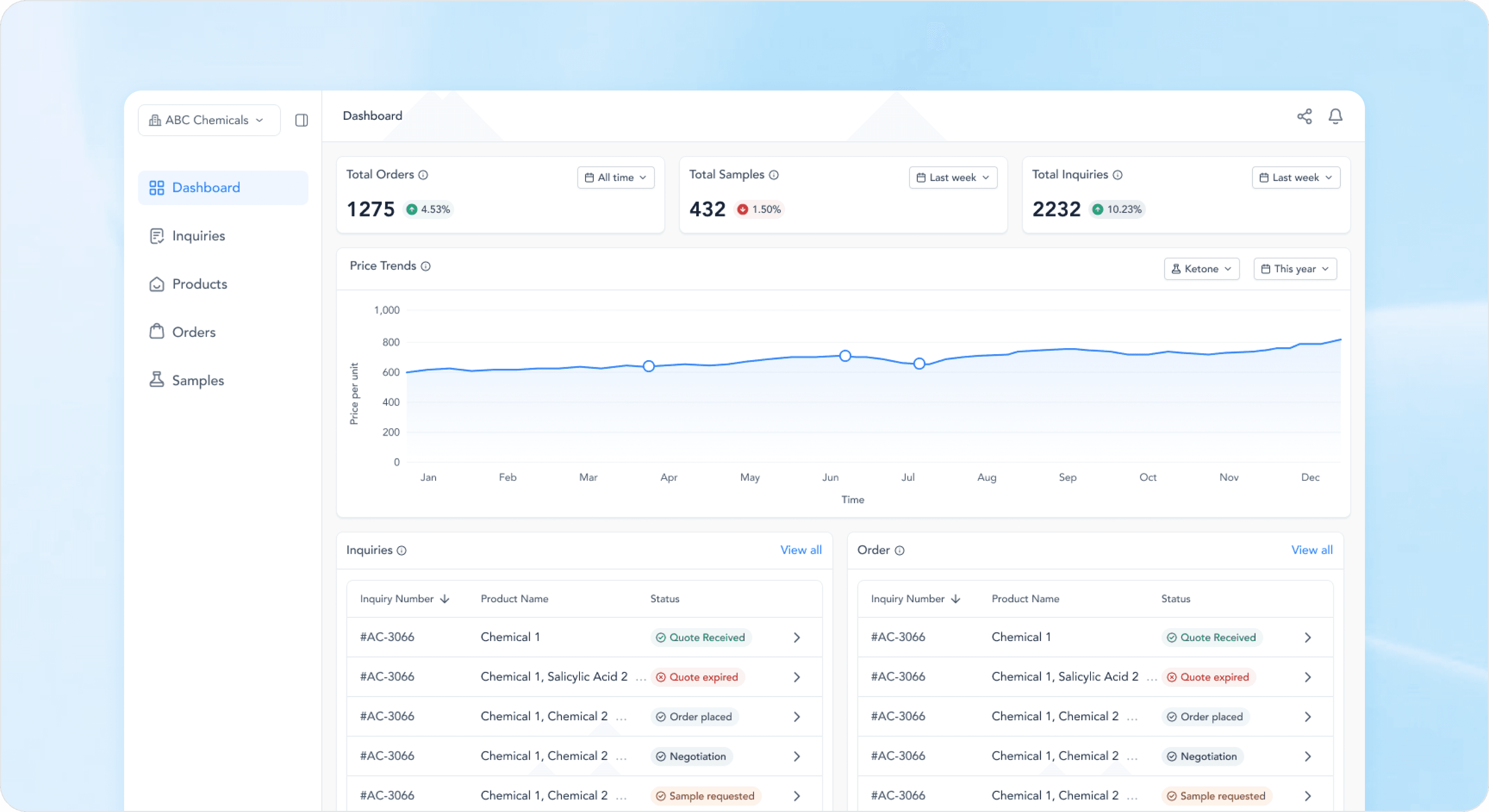Open the Ketone product filter dropdown
This screenshot has width=1489, height=812.
1201,269
